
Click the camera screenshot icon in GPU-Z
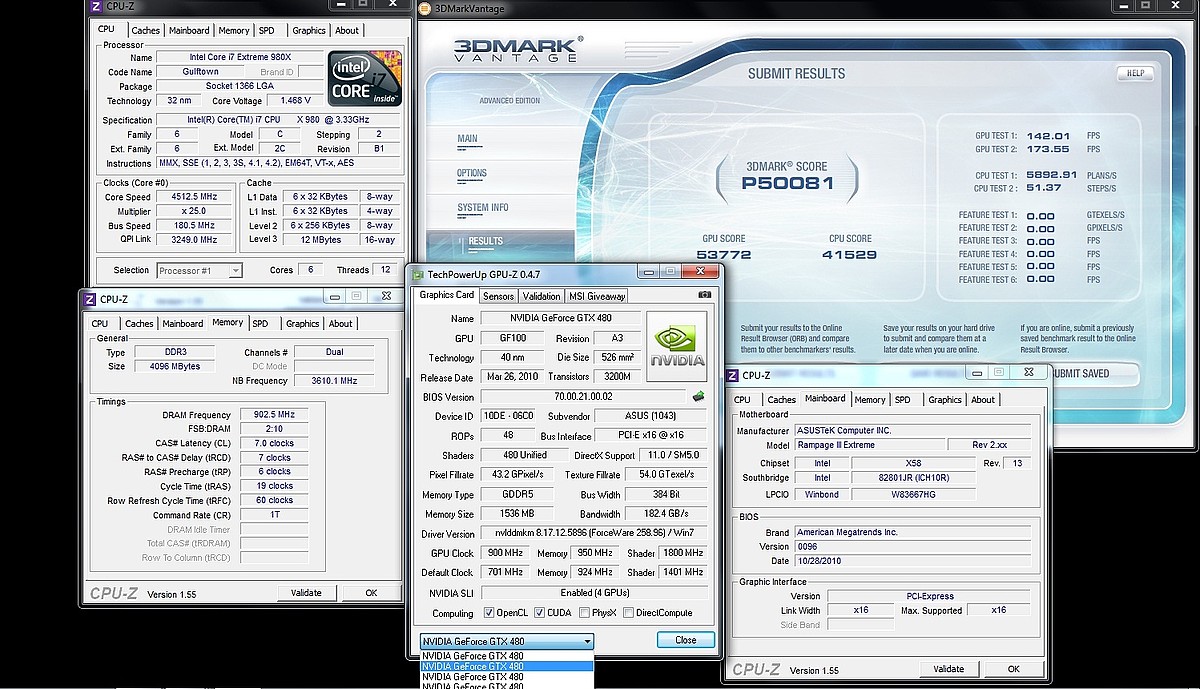[x=705, y=295]
